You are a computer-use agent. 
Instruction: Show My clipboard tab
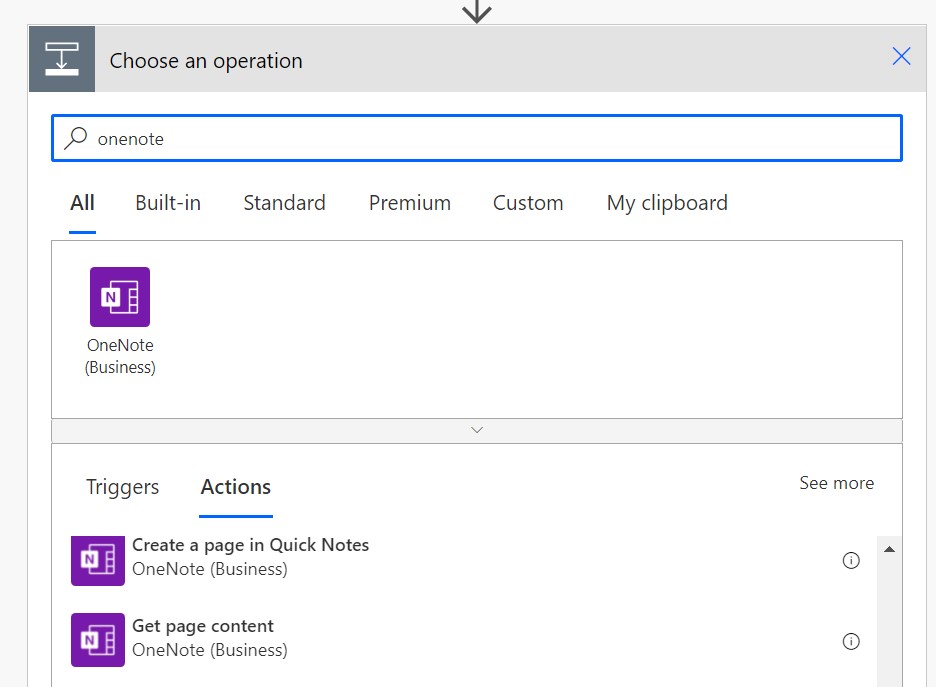667,203
